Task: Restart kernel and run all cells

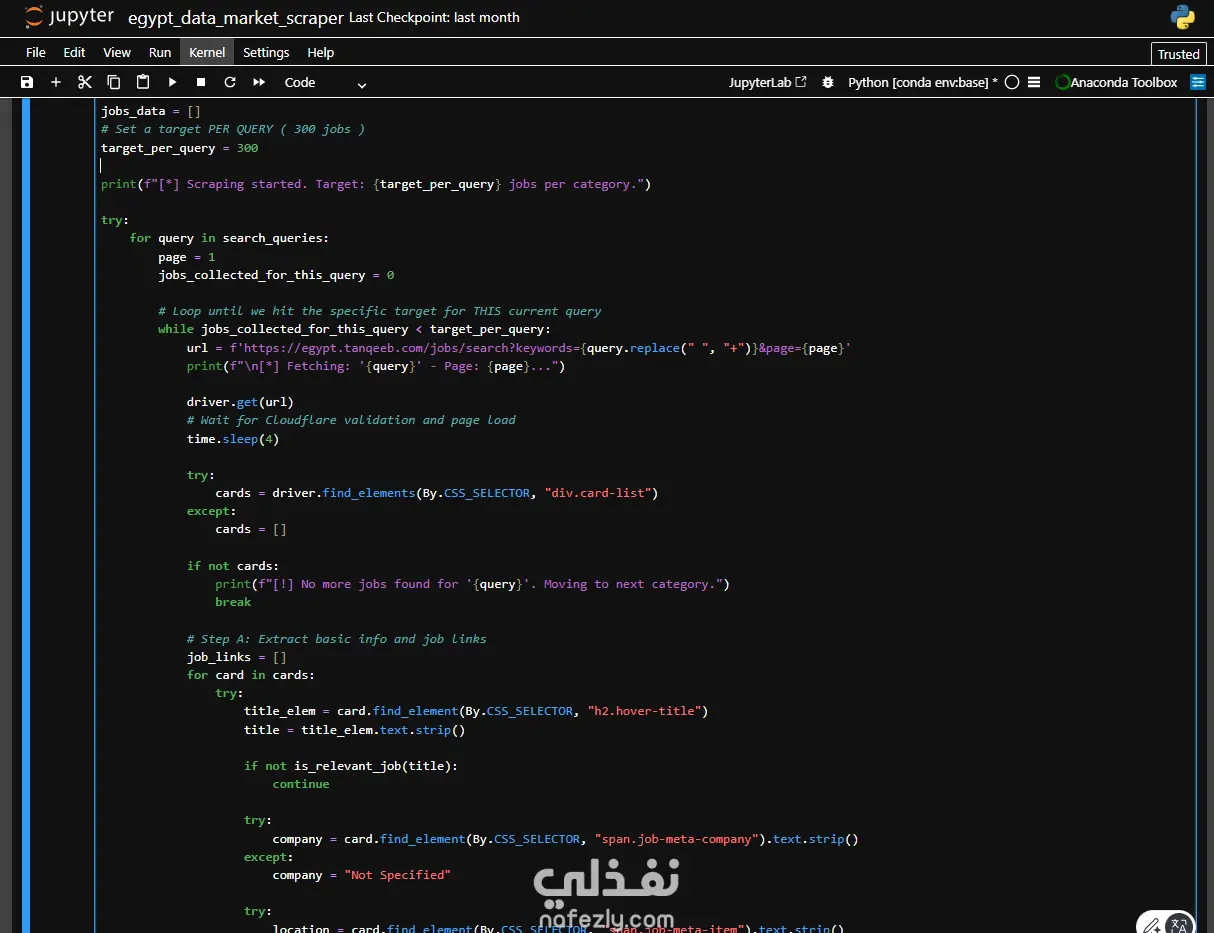Action: click(x=259, y=82)
